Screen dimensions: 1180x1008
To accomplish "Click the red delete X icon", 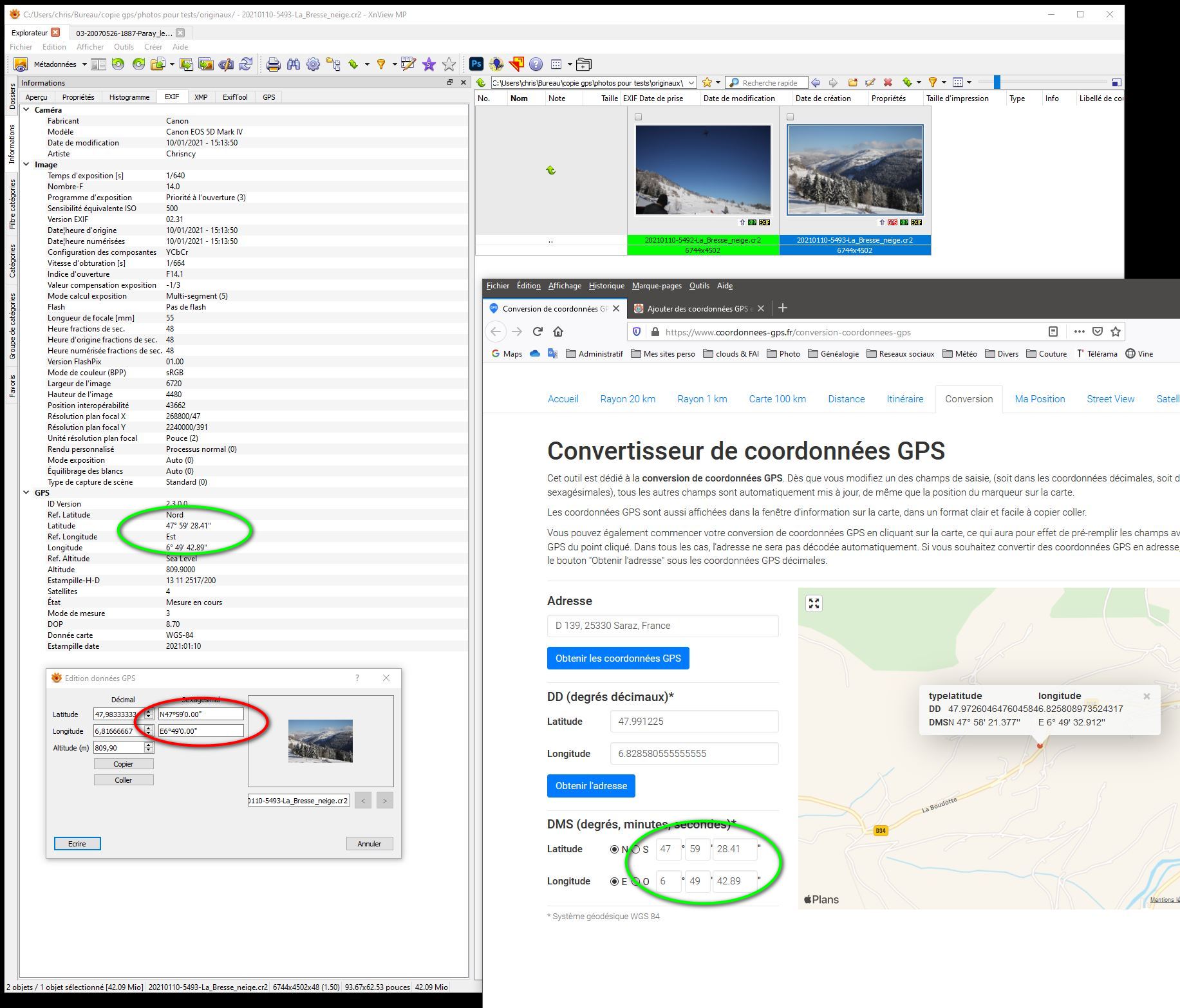I will pos(888,82).
